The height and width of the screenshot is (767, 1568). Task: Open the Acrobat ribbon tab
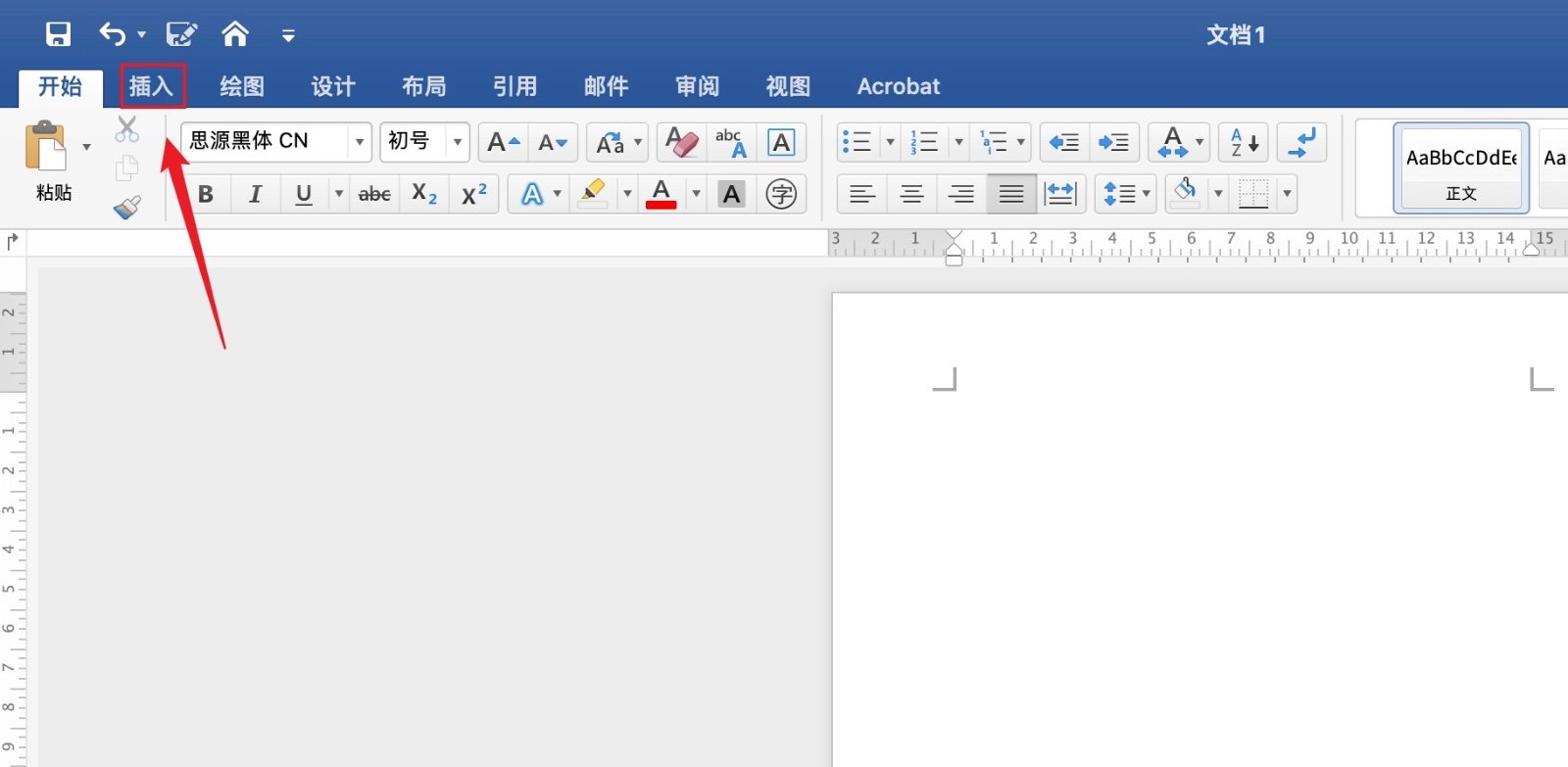[x=899, y=86]
